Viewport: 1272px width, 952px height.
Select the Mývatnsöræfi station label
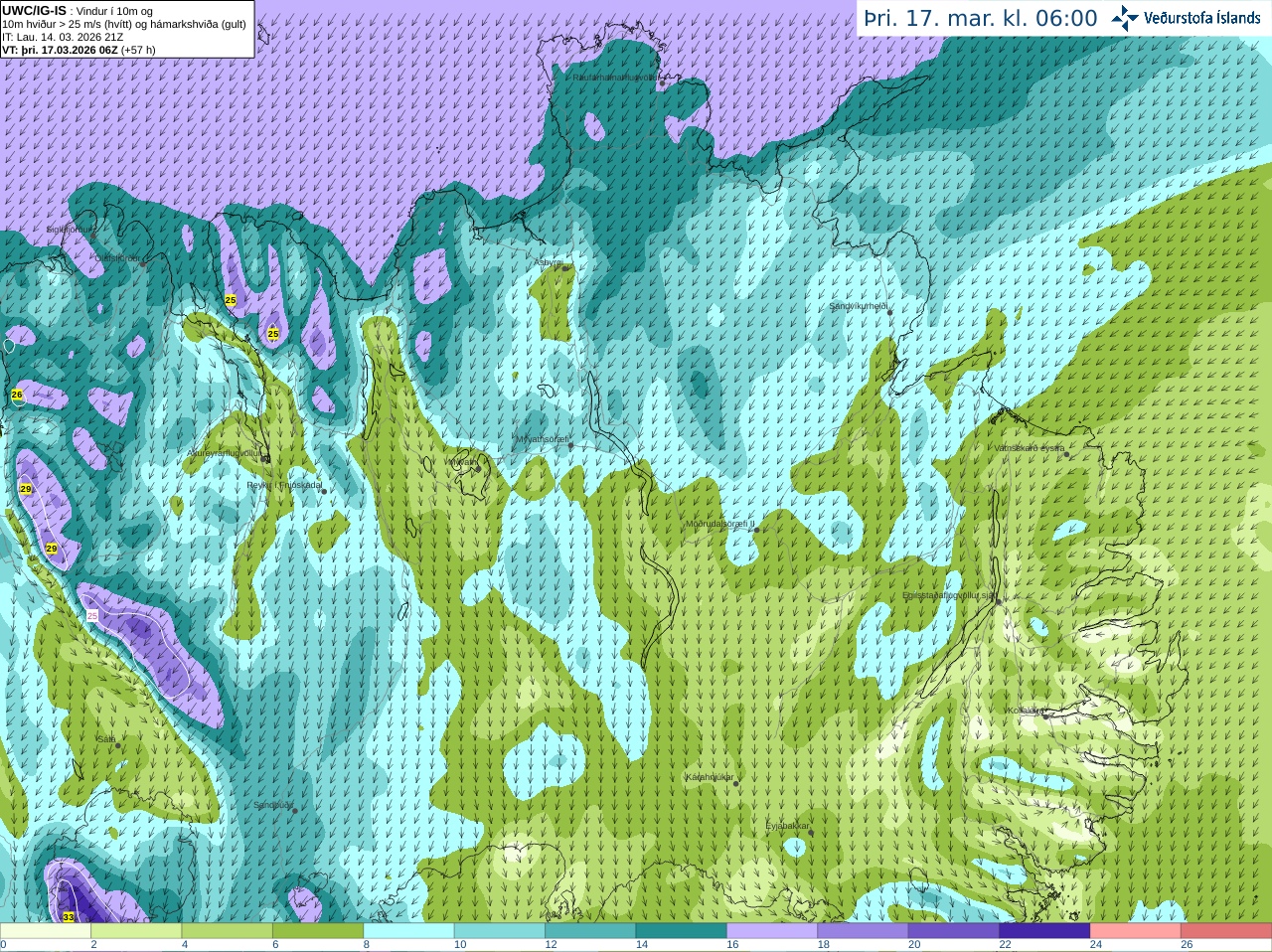(x=542, y=439)
